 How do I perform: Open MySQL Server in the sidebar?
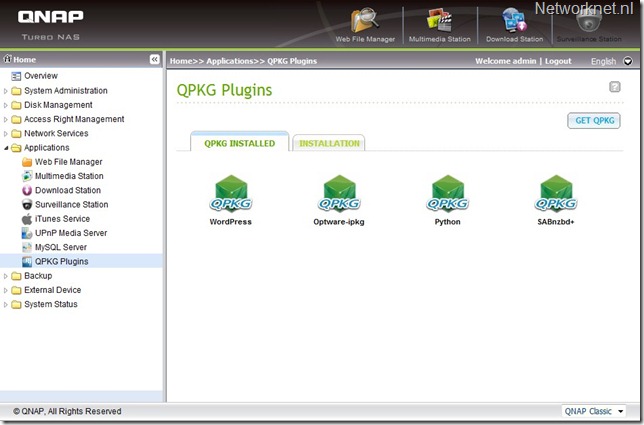[61, 247]
